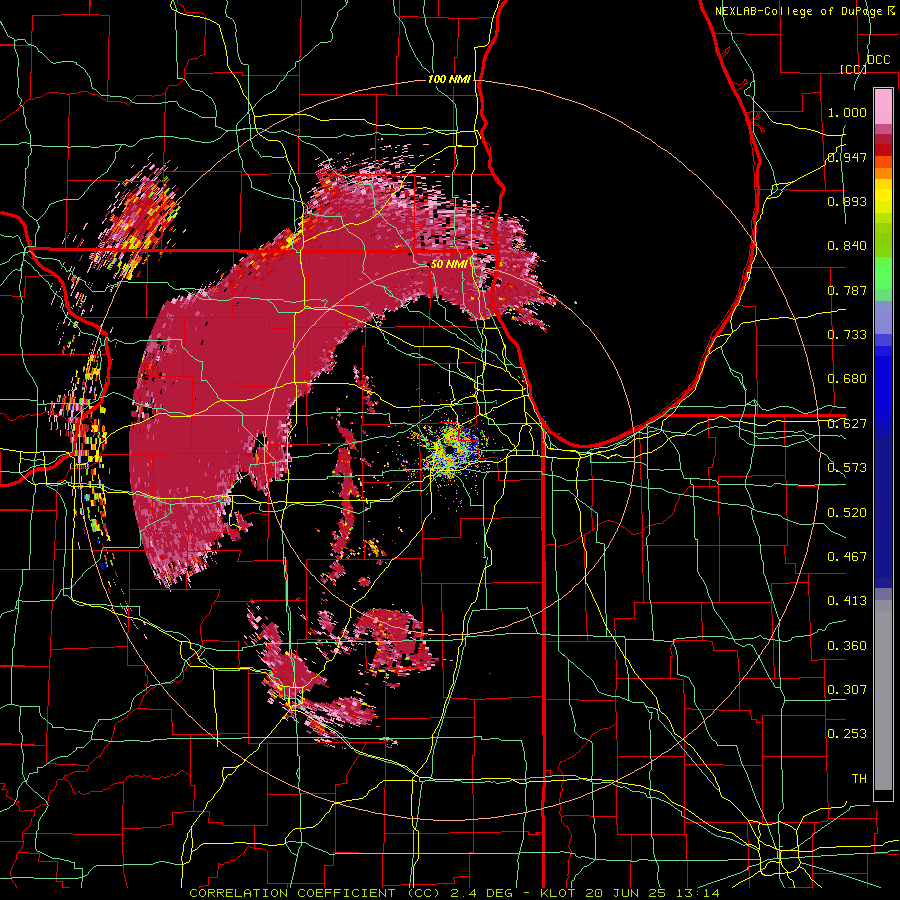Image resolution: width=900 pixels, height=900 pixels.
Task: Select the 0.573 scale value
Action: 847,468
